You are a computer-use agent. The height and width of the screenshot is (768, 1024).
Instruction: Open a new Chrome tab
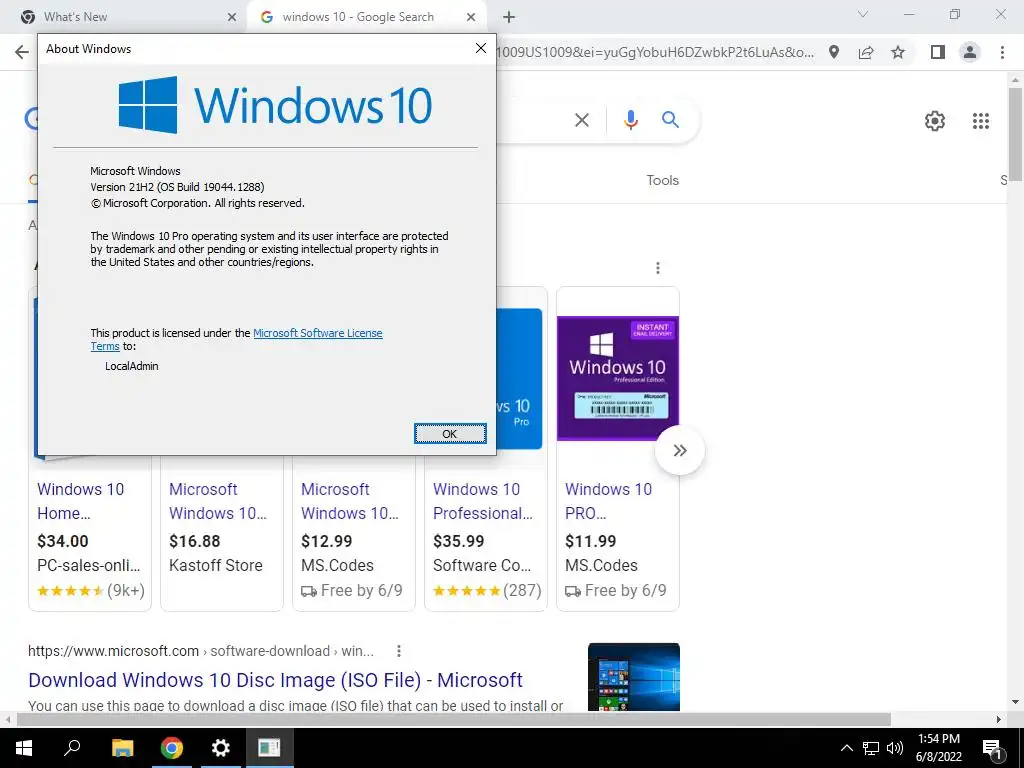[x=509, y=17]
